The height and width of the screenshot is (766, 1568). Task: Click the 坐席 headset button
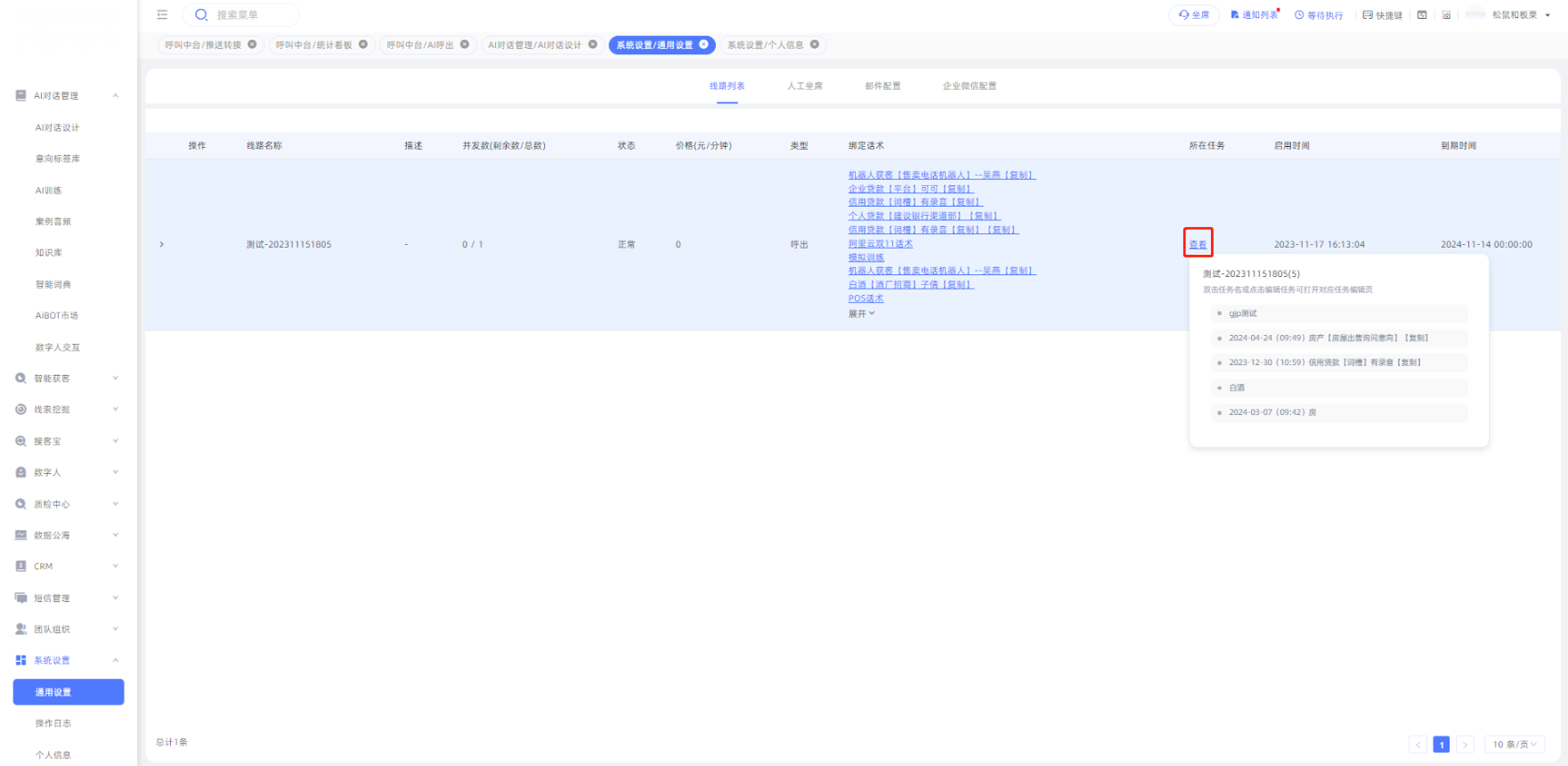(1194, 15)
